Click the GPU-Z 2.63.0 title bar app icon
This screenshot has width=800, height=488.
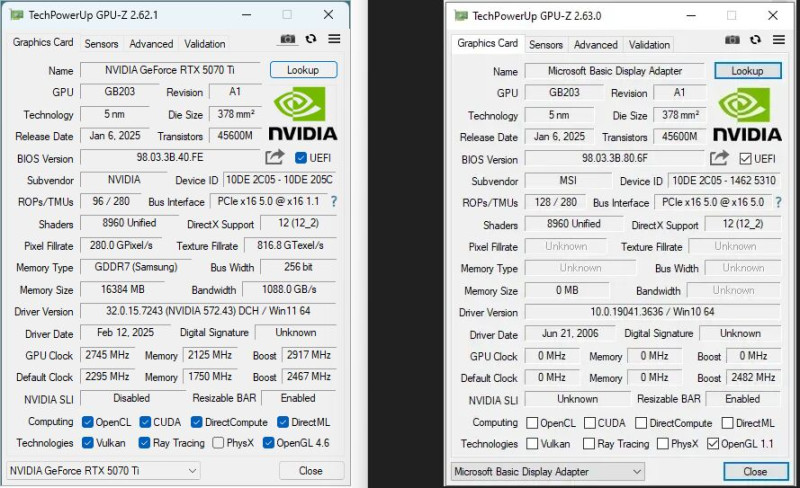[x=461, y=16]
